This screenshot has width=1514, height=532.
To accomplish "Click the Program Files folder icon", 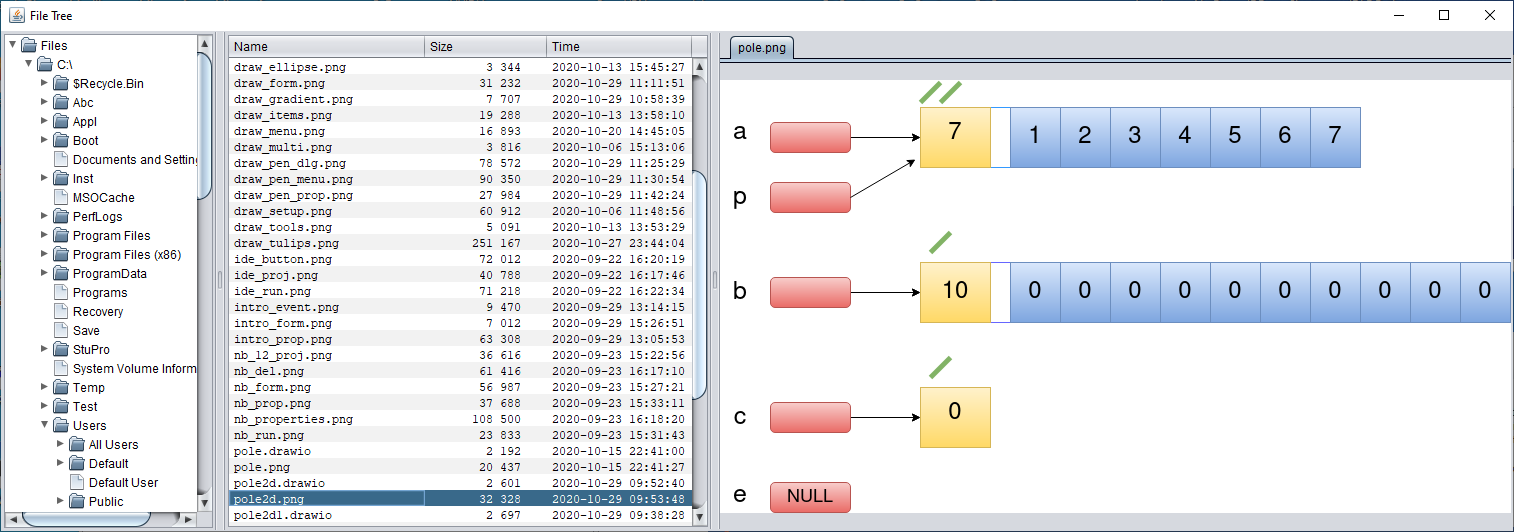I will [60, 236].
